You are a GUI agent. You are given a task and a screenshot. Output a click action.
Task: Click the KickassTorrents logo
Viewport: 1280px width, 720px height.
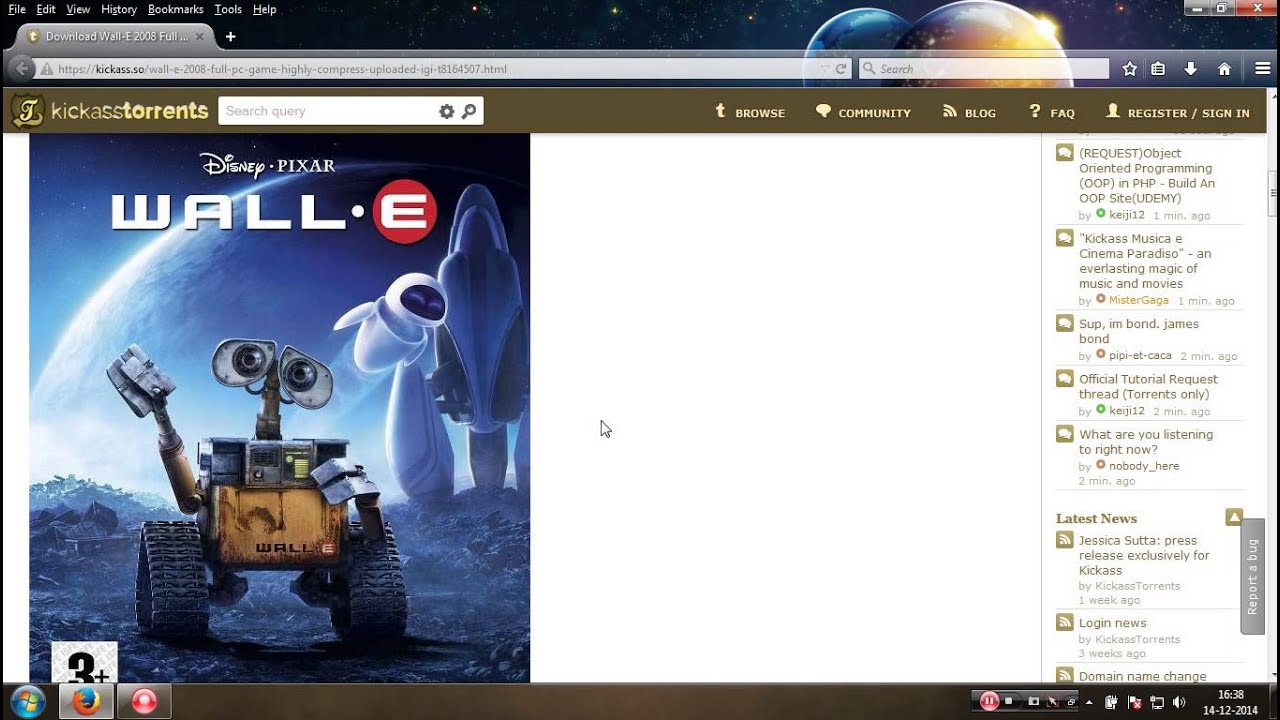coord(110,111)
